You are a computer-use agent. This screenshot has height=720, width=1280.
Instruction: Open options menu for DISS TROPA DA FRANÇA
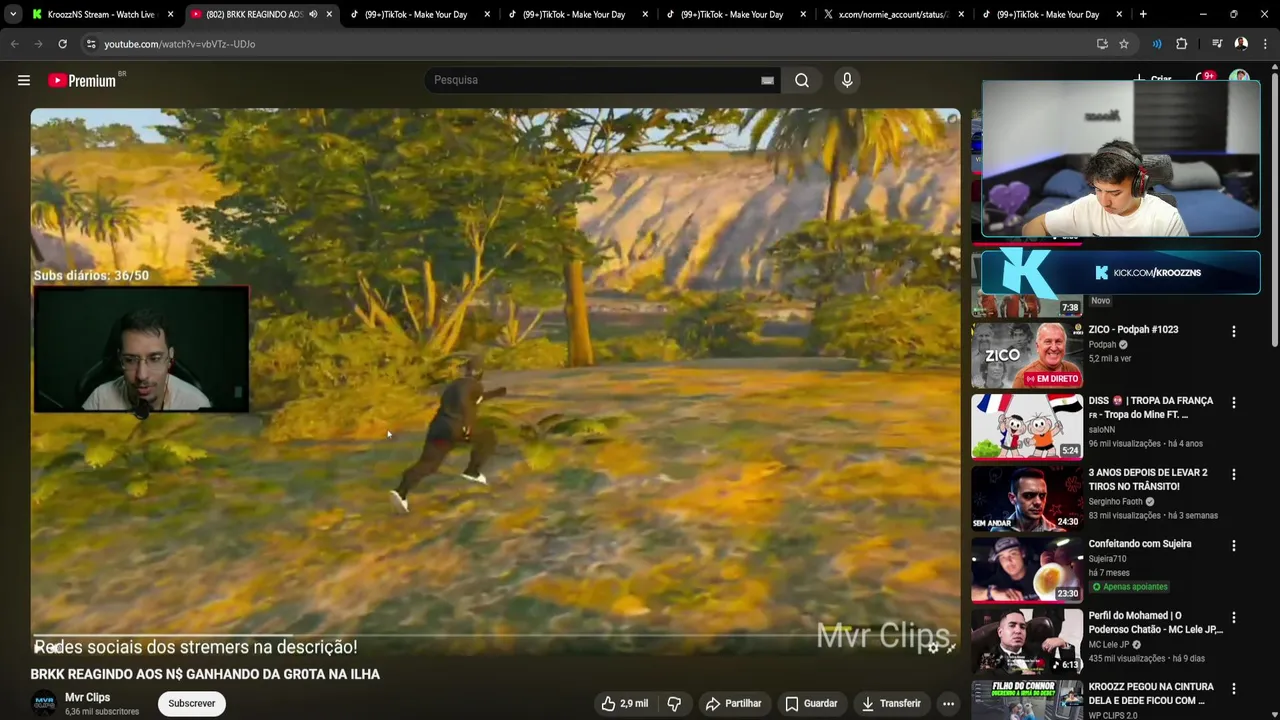[x=1233, y=402]
